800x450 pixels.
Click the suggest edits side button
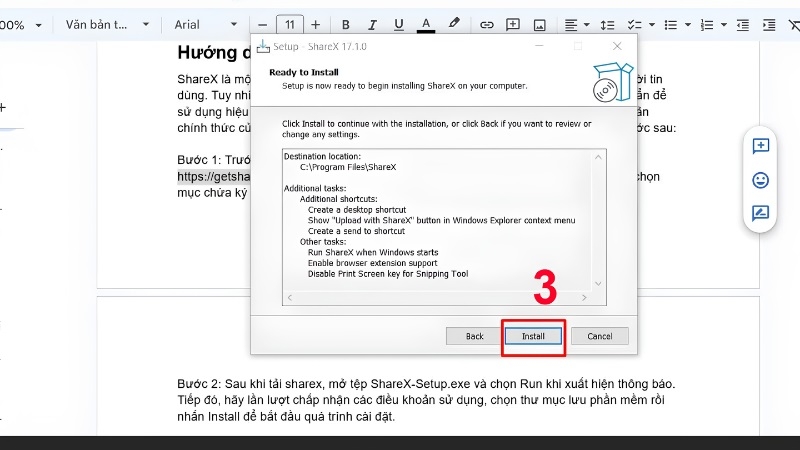coord(760,213)
